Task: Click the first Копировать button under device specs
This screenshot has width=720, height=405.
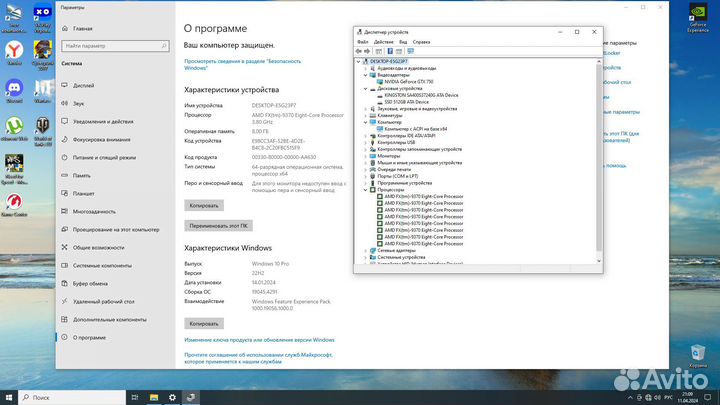Action: [204, 205]
